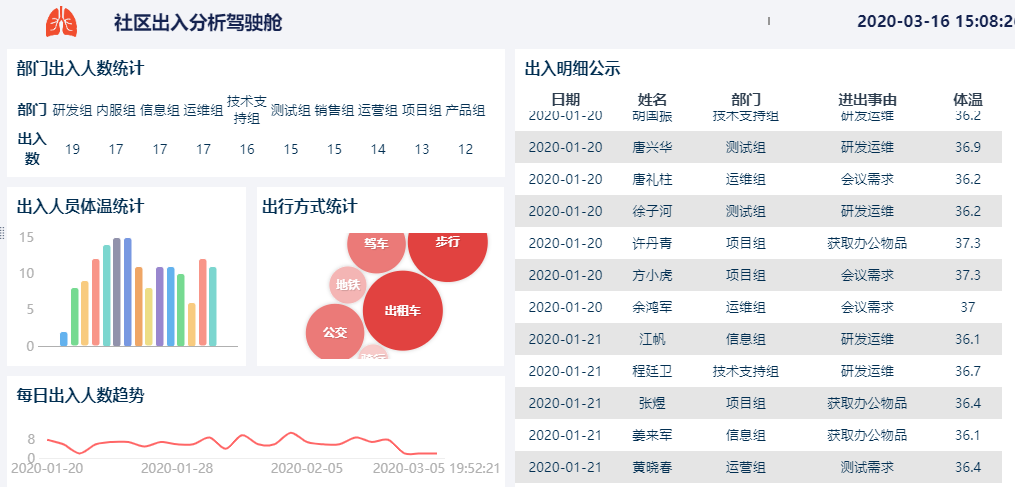Screen dimensions: 1015x487
Task: Click 测试需求 reason in 黄晓春 row
Action: (867, 467)
